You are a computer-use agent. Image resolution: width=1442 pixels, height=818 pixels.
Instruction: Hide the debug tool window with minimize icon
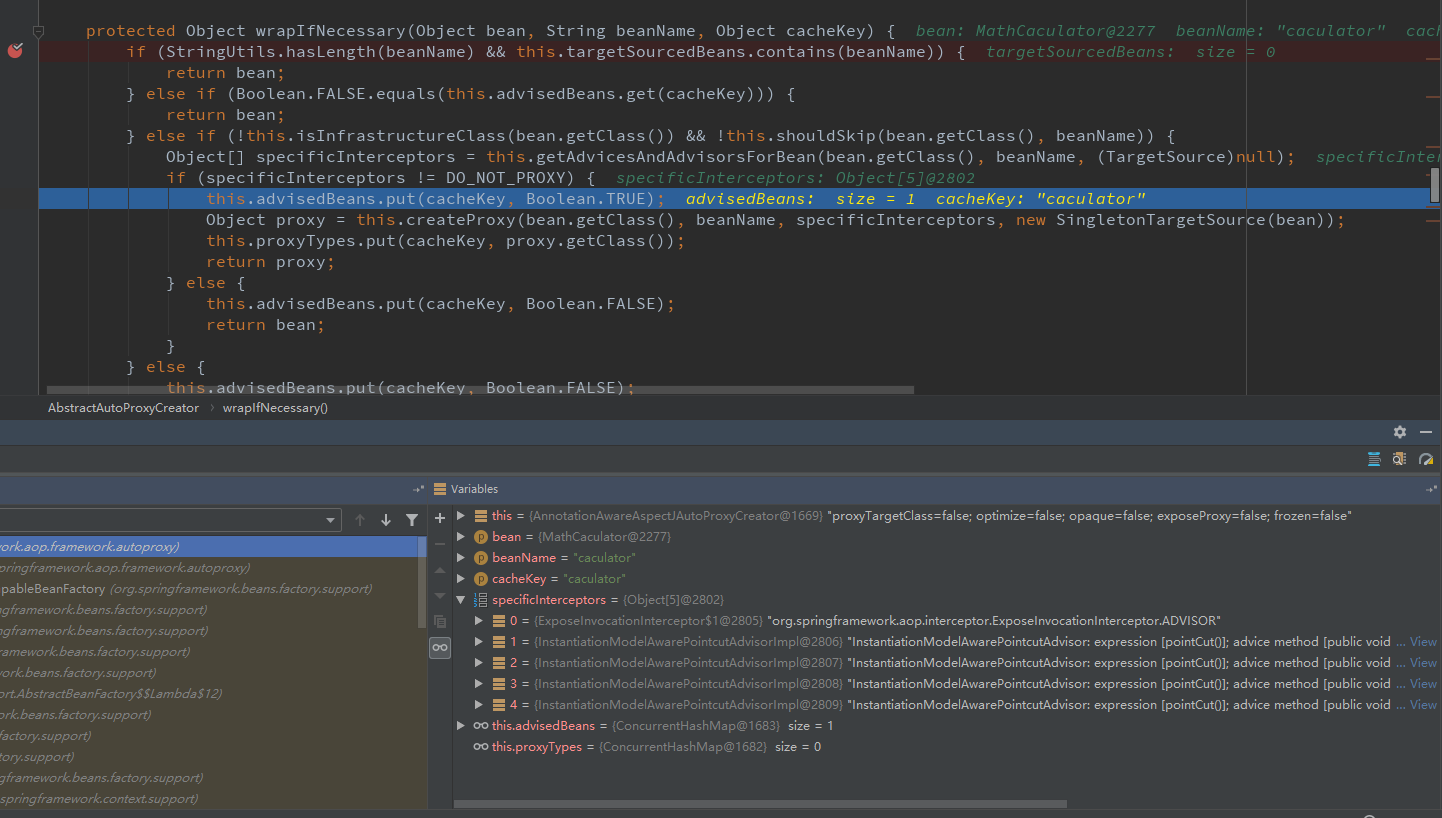(1426, 432)
